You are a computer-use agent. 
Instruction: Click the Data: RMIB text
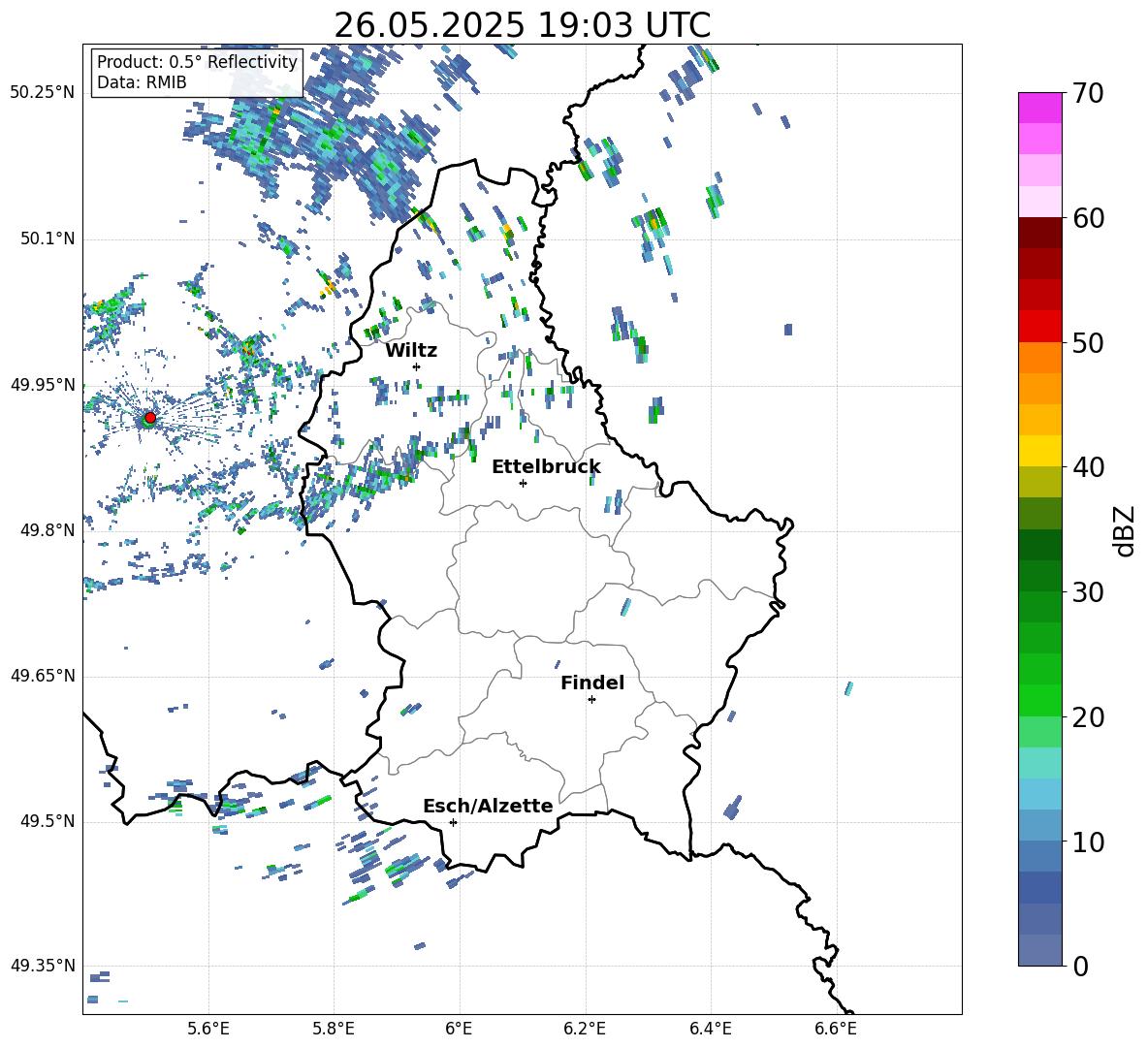click(142, 82)
